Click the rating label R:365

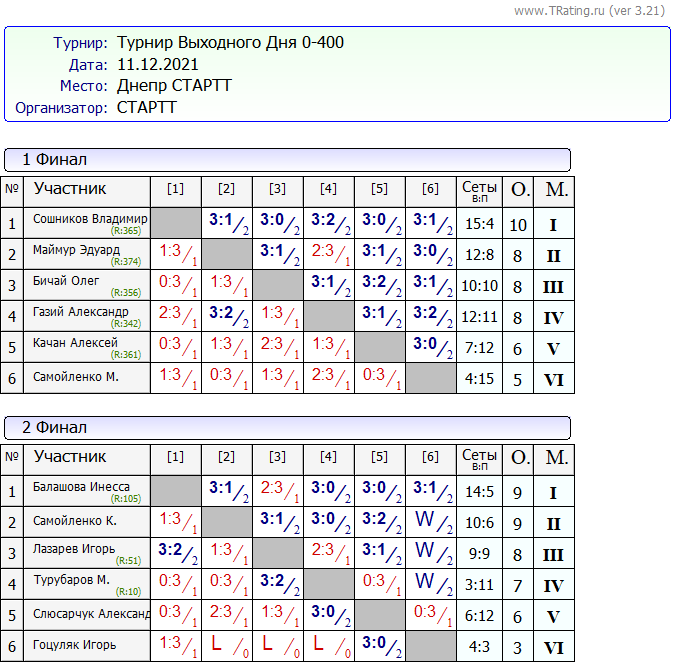(x=126, y=231)
